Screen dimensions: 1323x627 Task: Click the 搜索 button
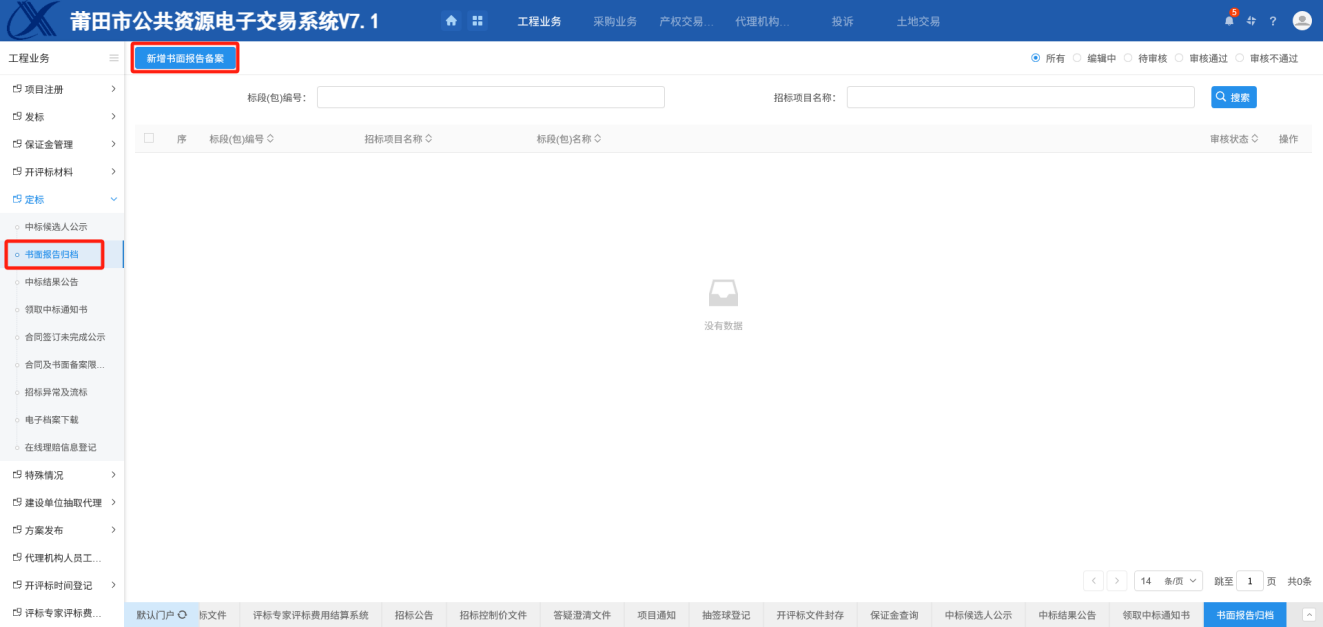point(1233,97)
